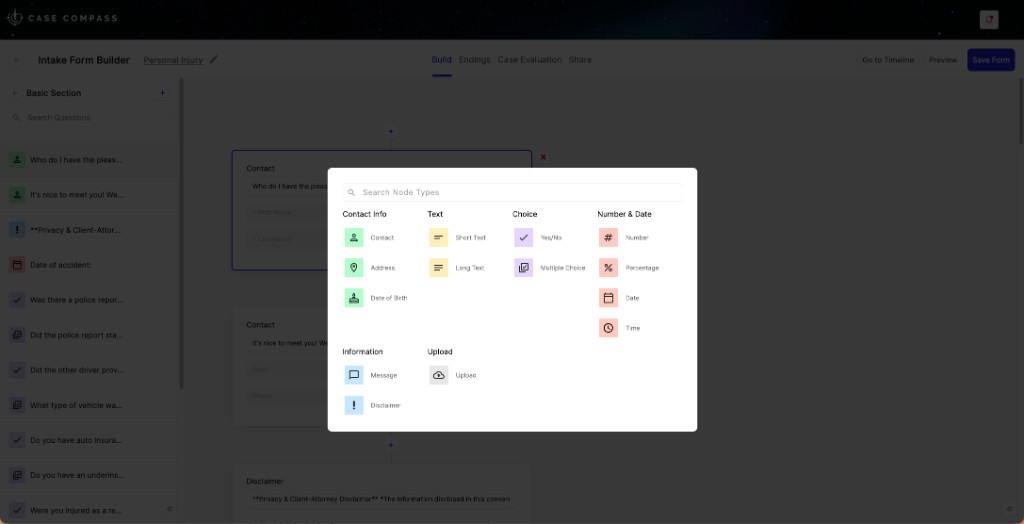Select the Message node icon
The width and height of the screenshot is (1024, 524).
[354, 375]
